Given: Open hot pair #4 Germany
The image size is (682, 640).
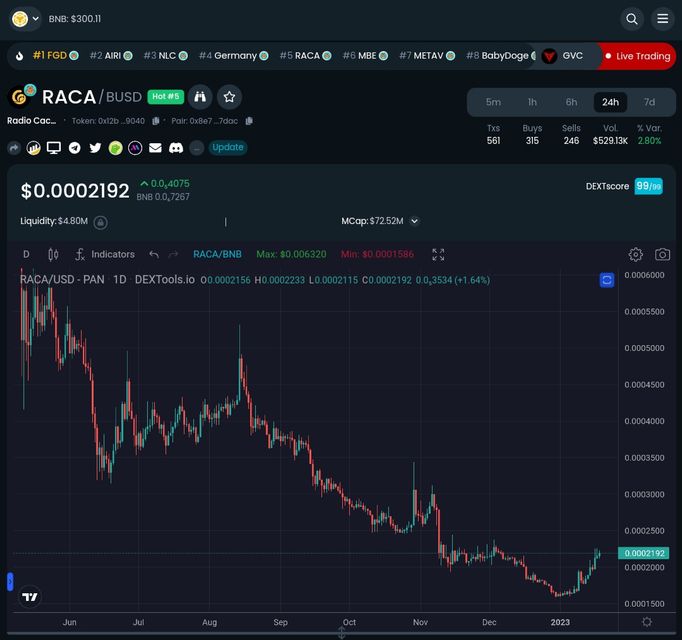Looking at the screenshot, I should click(234, 56).
